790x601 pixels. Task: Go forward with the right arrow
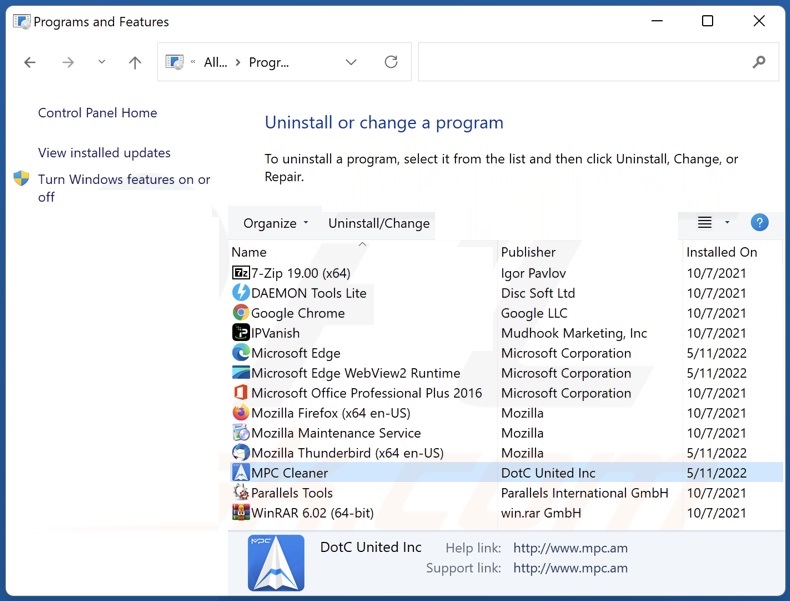point(68,62)
